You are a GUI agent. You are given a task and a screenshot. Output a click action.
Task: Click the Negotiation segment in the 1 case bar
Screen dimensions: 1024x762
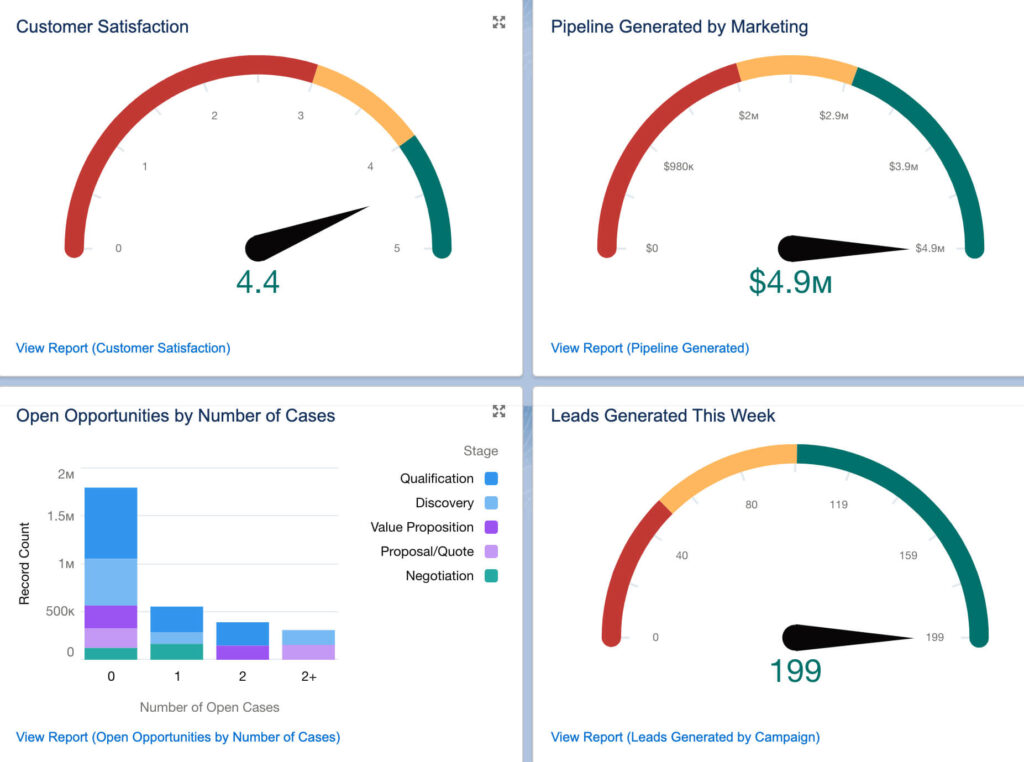176,652
